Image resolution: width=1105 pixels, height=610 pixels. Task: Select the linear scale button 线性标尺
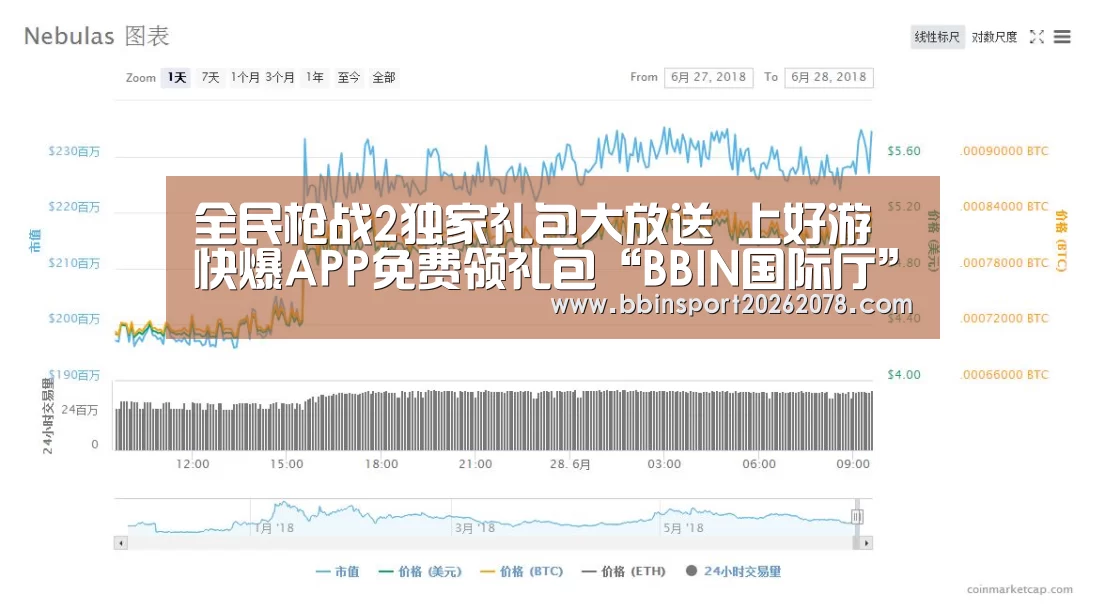coord(937,37)
